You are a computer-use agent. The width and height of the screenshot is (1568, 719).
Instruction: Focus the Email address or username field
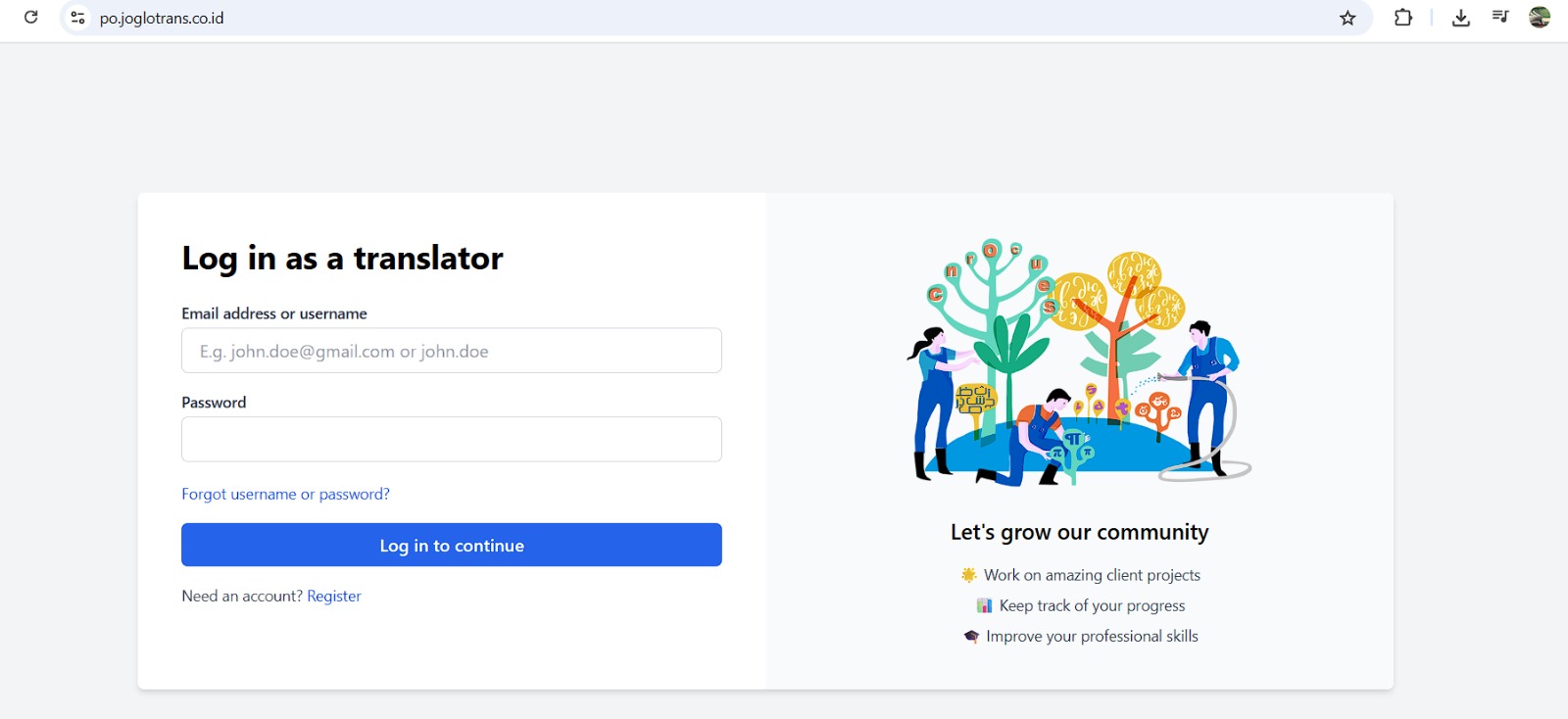pos(452,351)
